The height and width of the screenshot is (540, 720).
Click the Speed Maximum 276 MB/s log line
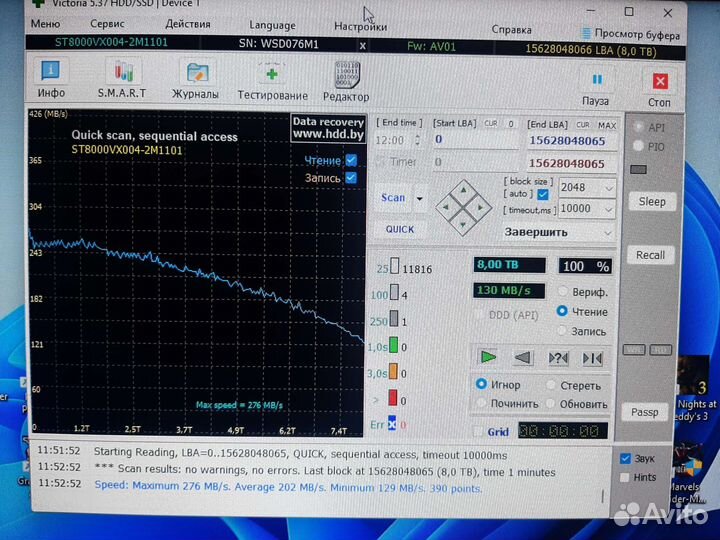(288, 487)
